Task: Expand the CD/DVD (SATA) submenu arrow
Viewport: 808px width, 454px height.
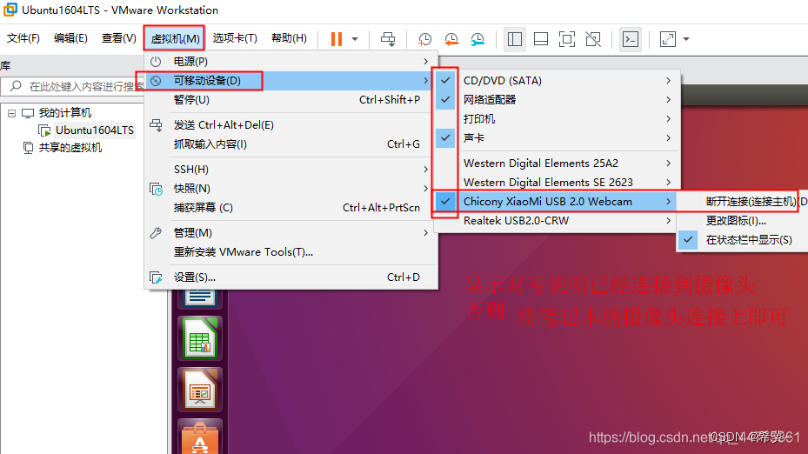Action: 668,80
